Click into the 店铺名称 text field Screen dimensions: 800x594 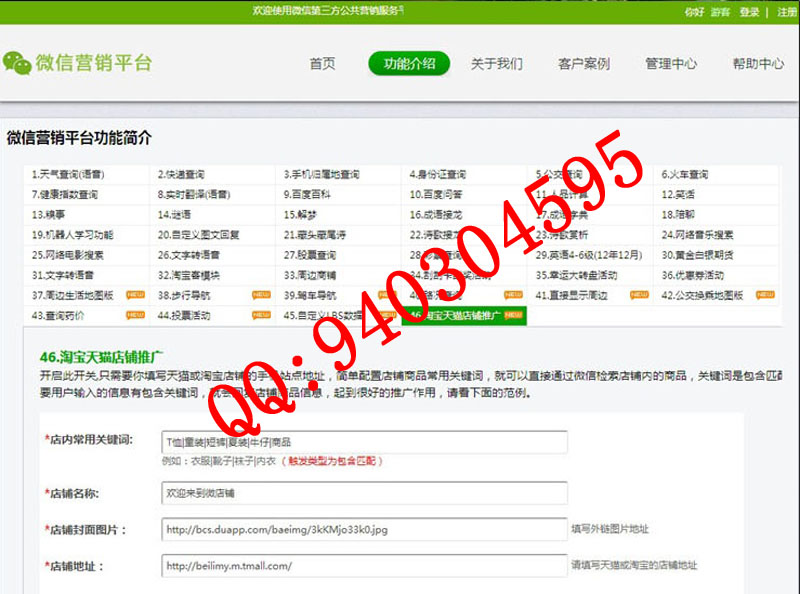tap(364, 493)
